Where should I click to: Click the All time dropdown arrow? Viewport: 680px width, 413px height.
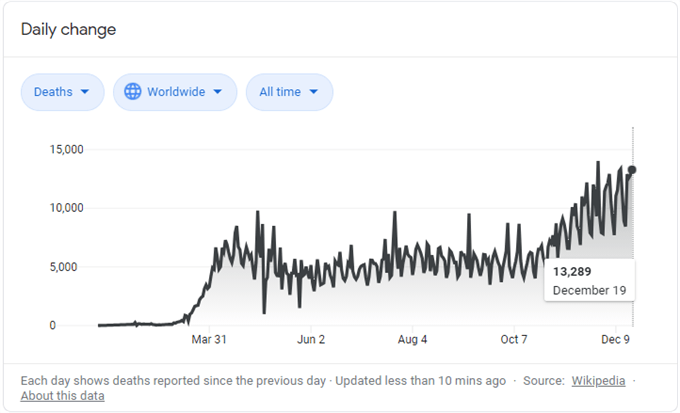tap(314, 92)
